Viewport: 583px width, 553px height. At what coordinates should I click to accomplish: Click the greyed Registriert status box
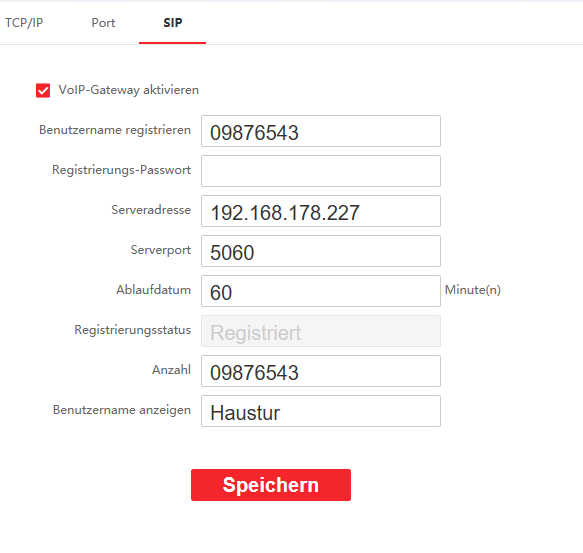321,331
